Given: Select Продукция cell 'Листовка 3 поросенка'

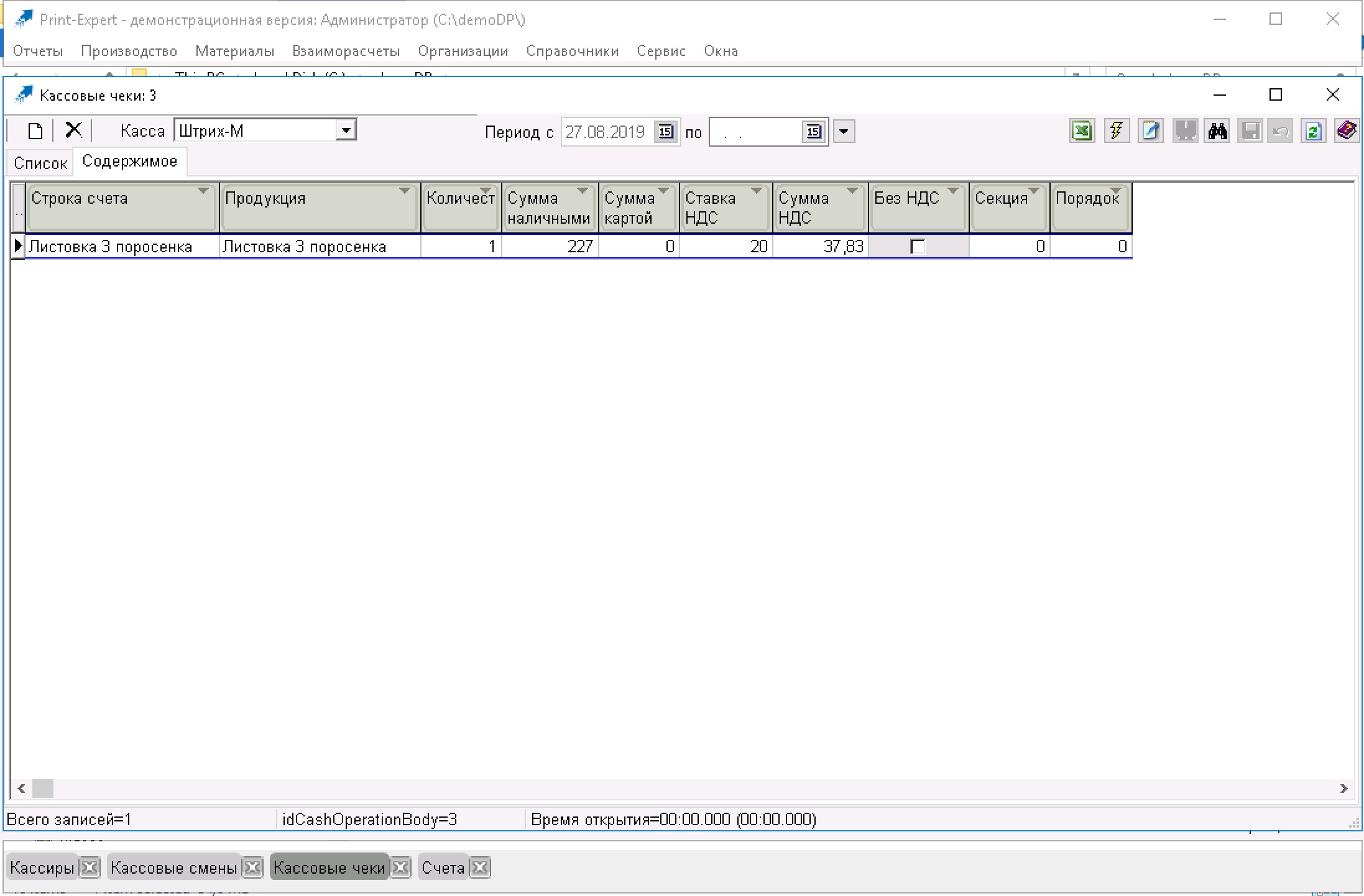Looking at the screenshot, I should point(320,247).
